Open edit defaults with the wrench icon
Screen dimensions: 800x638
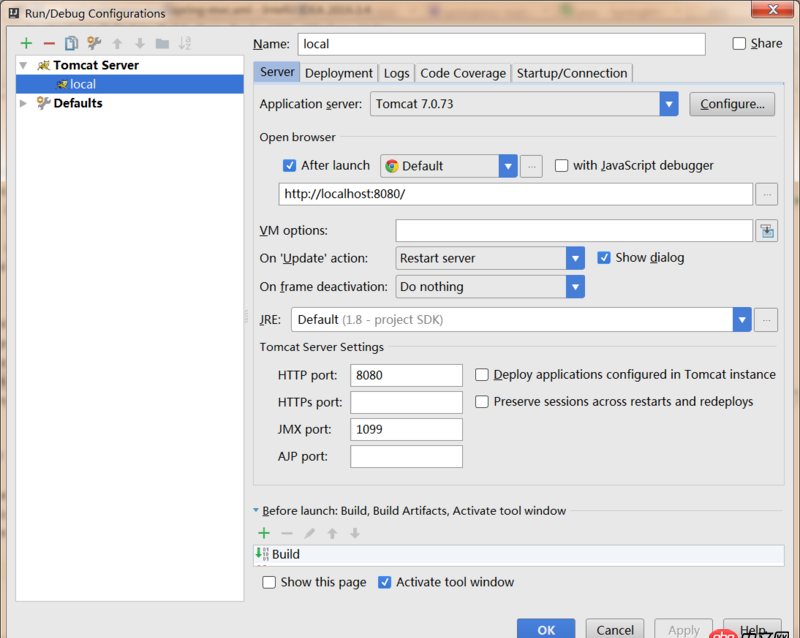point(92,43)
